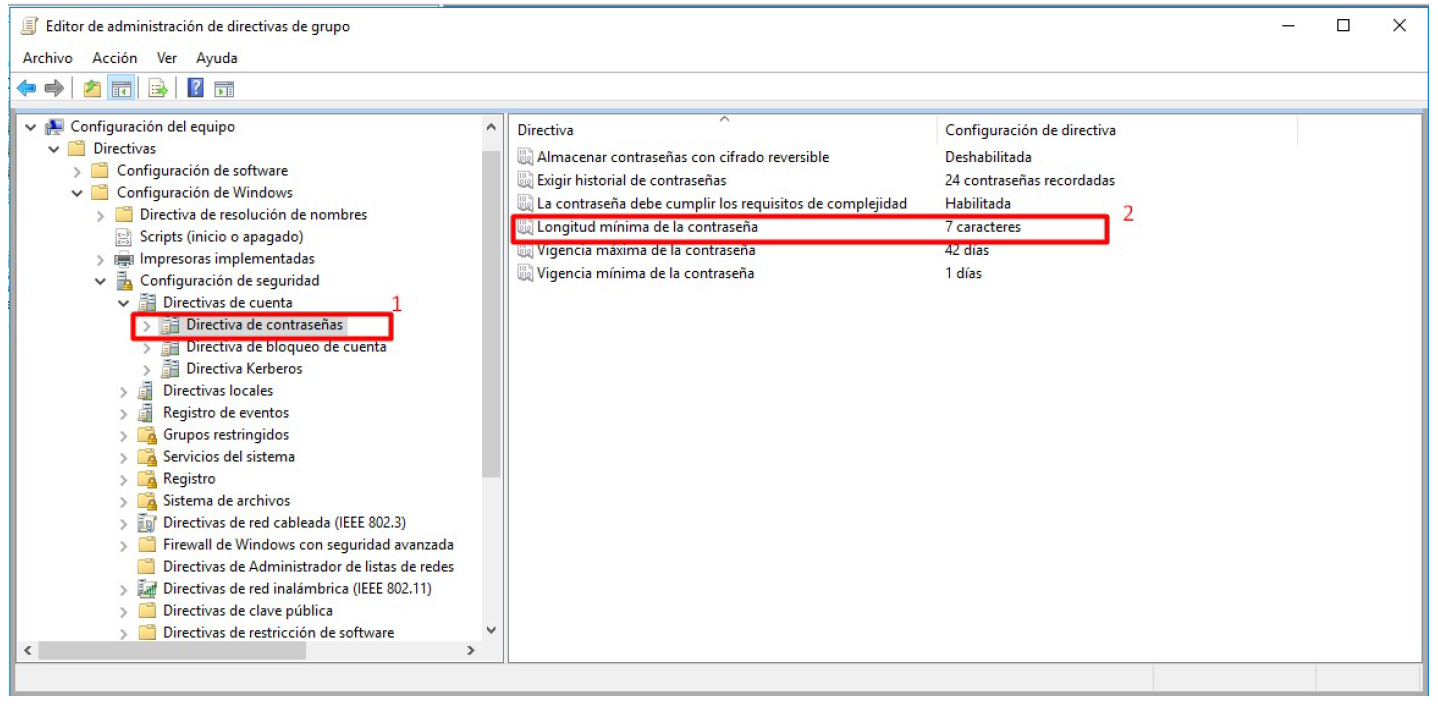This screenshot has height=708, width=1438.
Task: Open the Archivo menu
Action: click(x=47, y=58)
